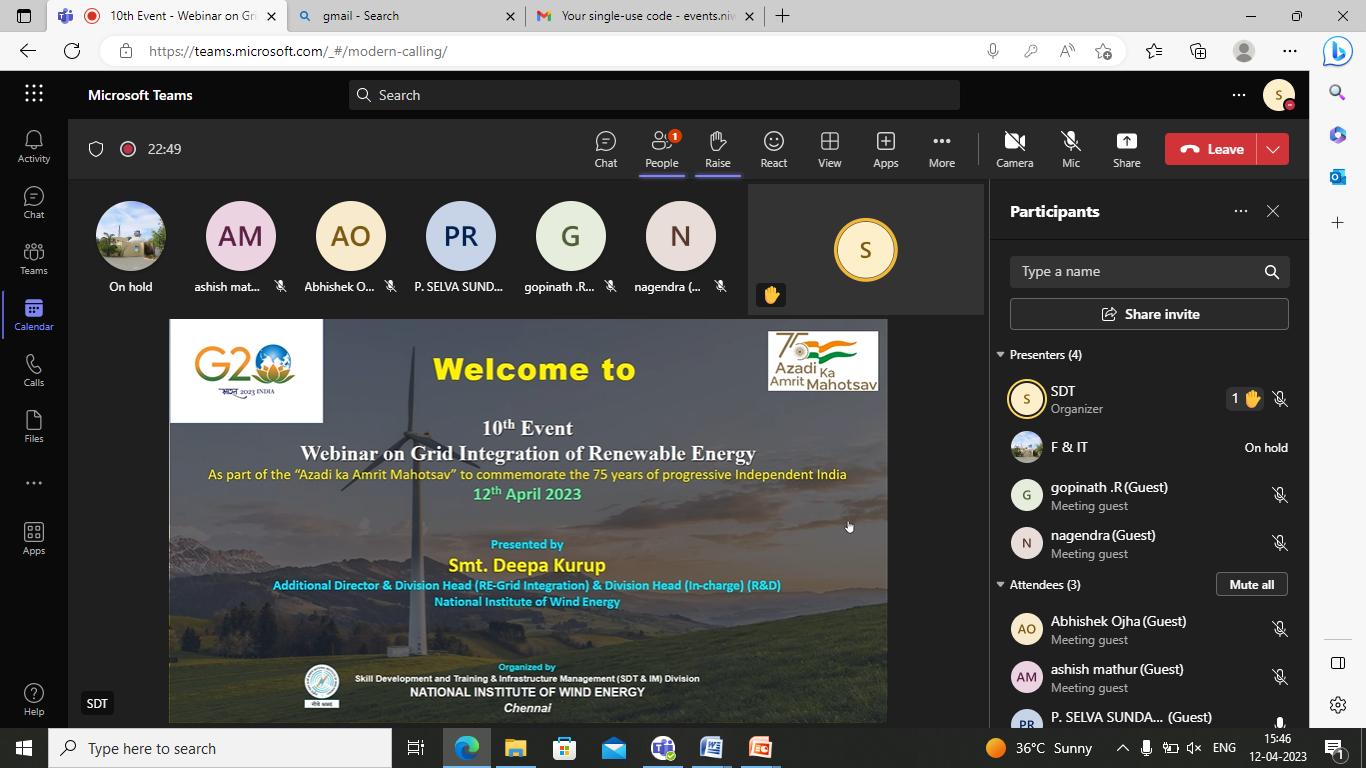The image size is (1366, 768).
Task: Click the Type a name search field
Action: click(1135, 272)
